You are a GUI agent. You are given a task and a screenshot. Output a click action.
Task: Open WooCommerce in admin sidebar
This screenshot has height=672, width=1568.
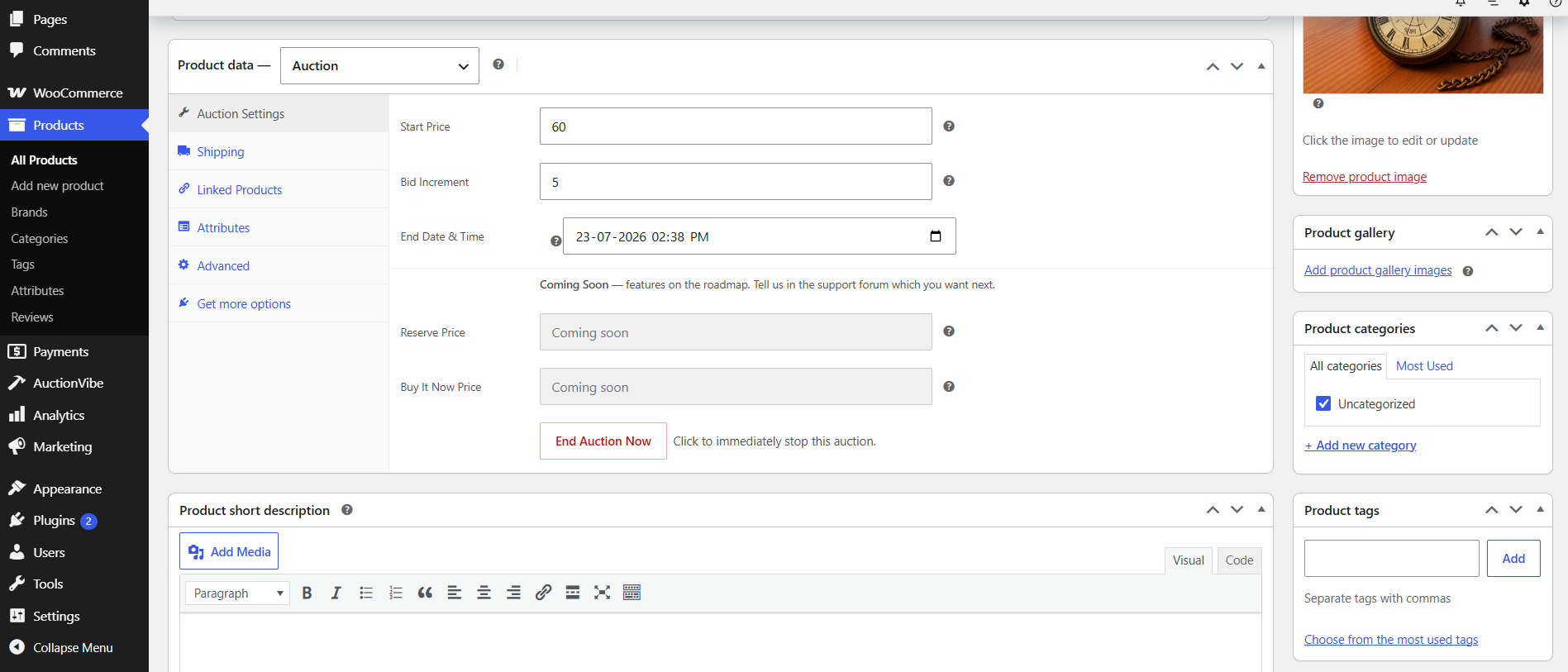(x=74, y=93)
